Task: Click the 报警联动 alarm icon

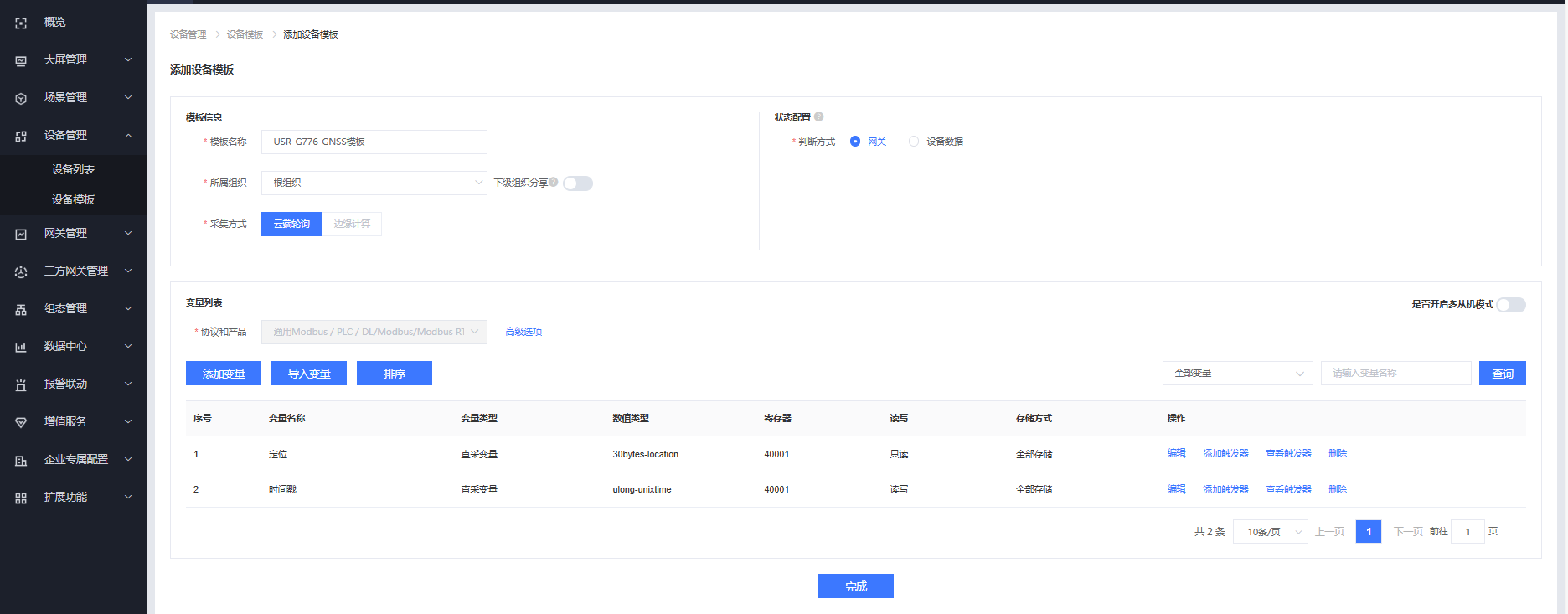Action: [21, 384]
